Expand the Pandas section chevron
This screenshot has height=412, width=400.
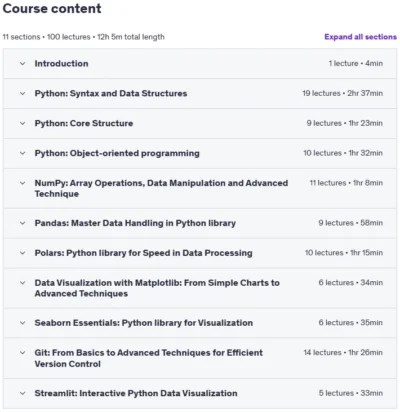pos(22,223)
